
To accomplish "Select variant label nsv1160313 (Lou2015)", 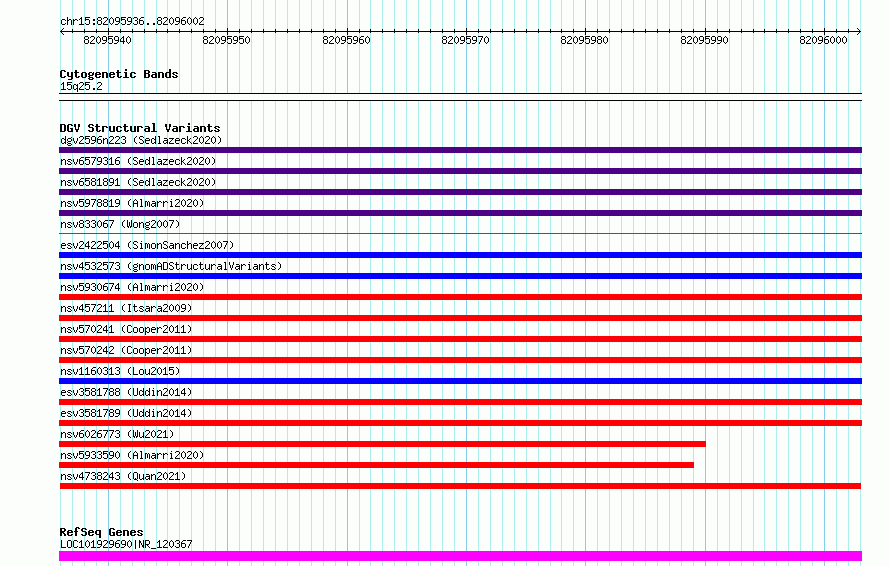I will [120, 371].
